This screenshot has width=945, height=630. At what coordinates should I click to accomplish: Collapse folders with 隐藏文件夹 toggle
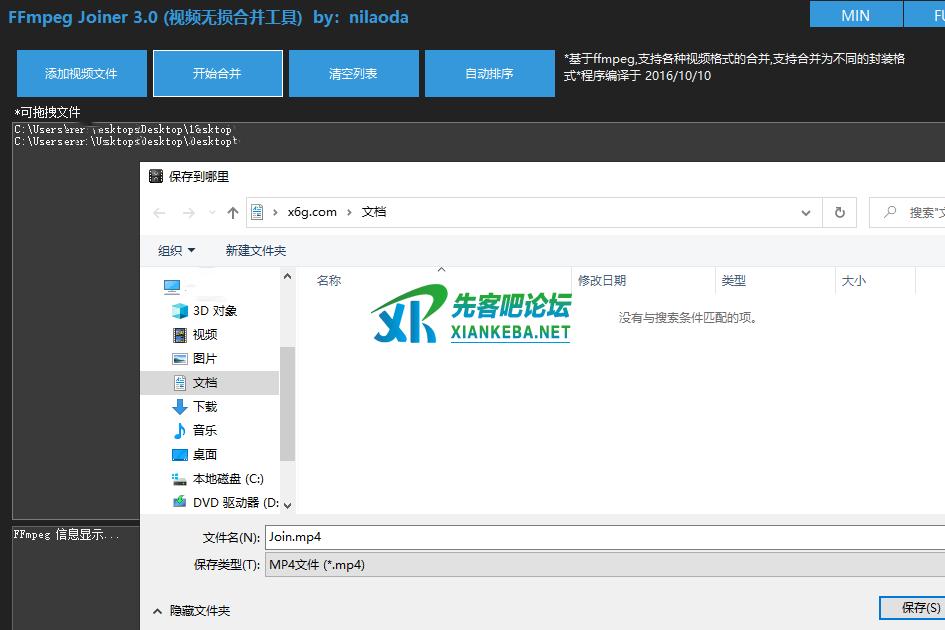(192, 610)
